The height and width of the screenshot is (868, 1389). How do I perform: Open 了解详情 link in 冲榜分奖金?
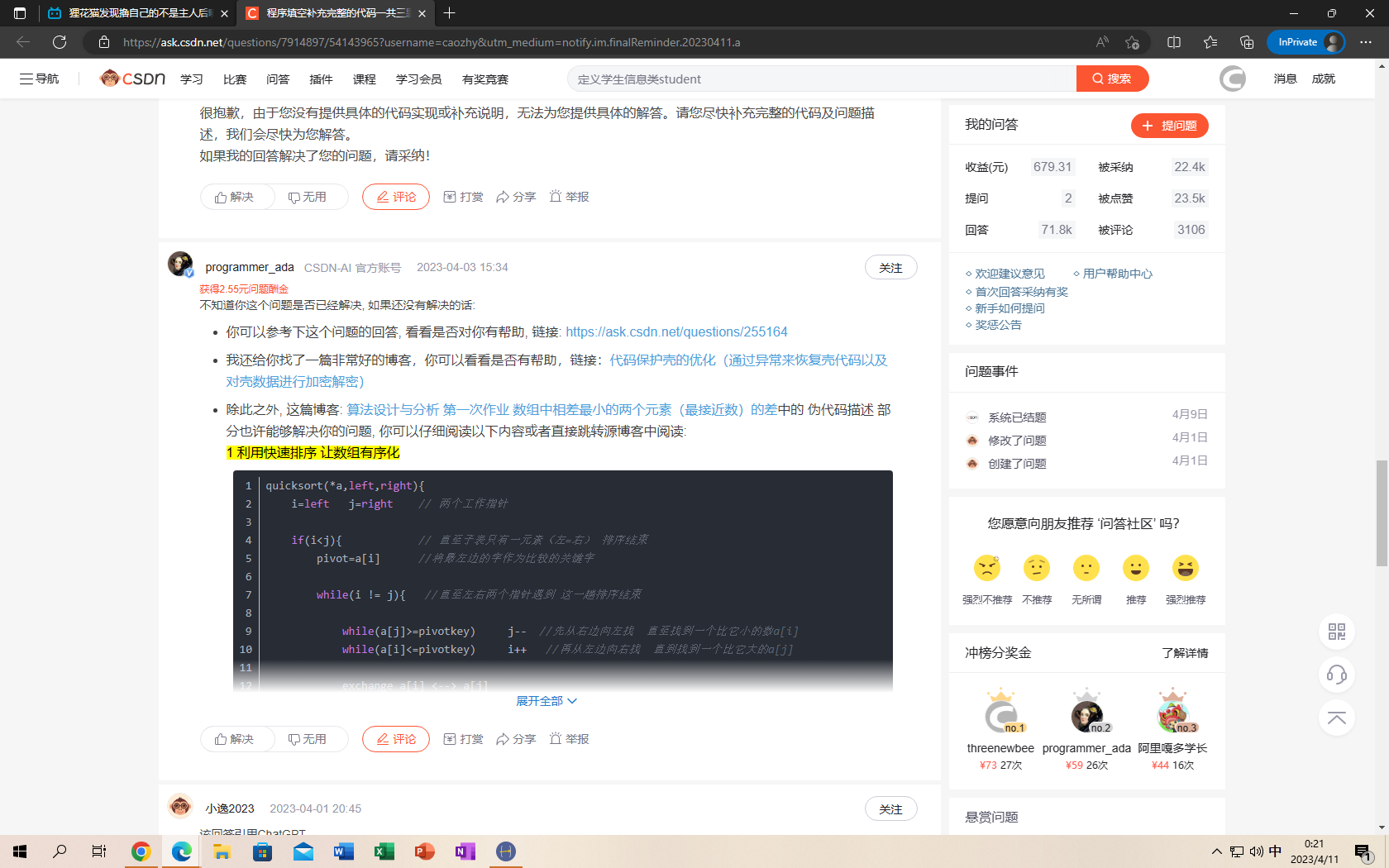tap(1185, 653)
